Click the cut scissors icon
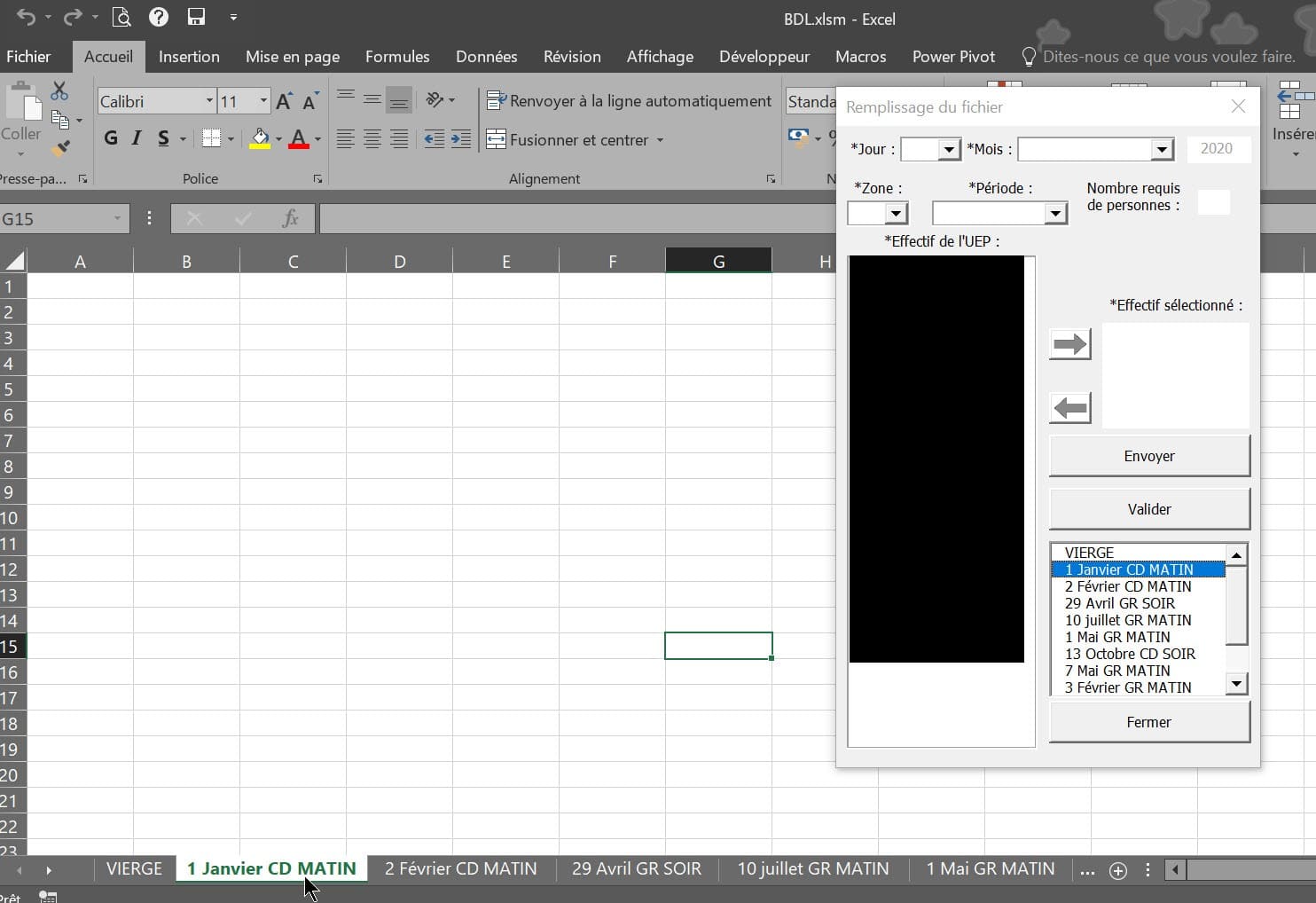 (x=59, y=91)
